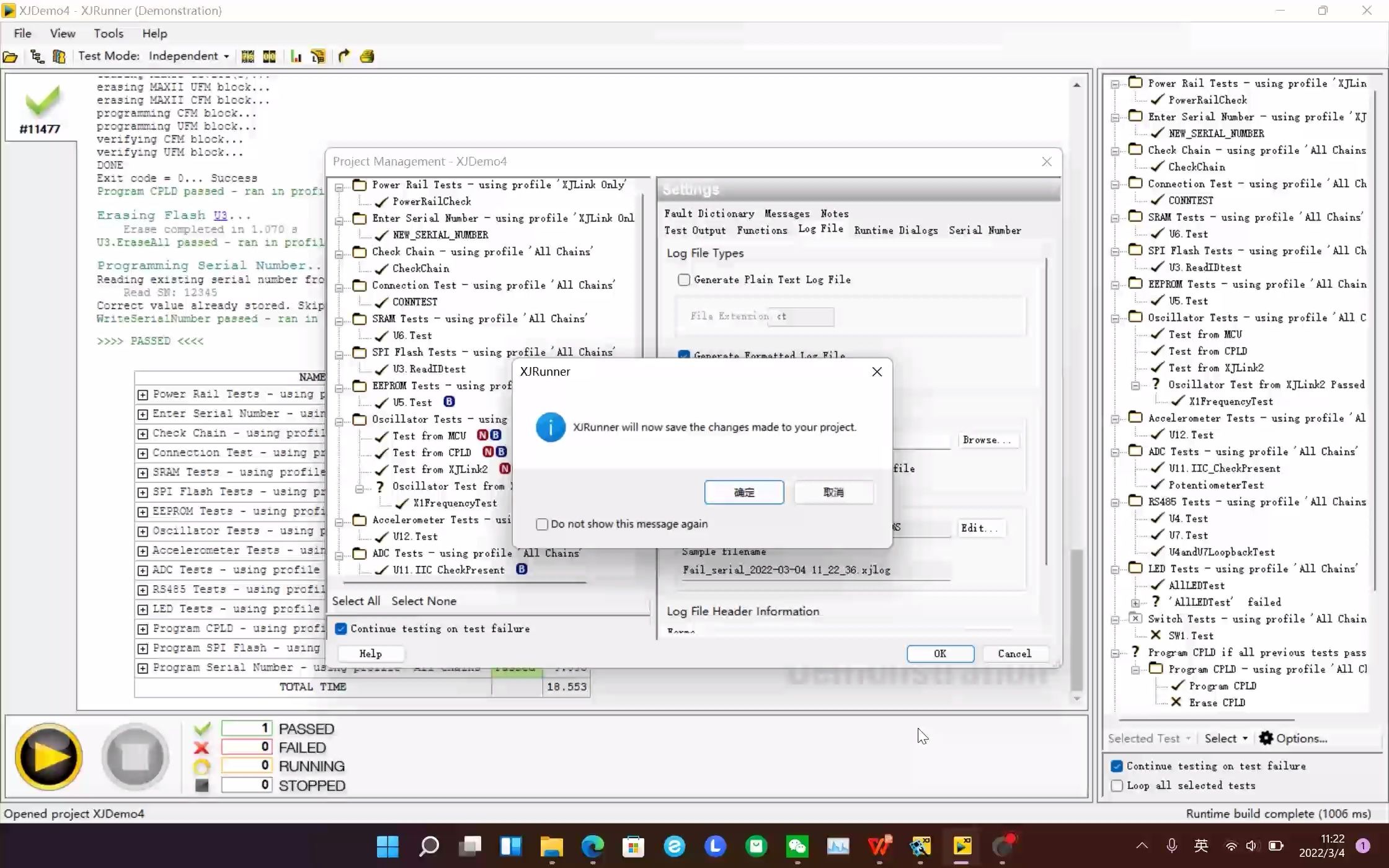Screen dimensions: 1389x868
Task: Open the Selected Test dropdown
Action: [x=1149, y=738]
